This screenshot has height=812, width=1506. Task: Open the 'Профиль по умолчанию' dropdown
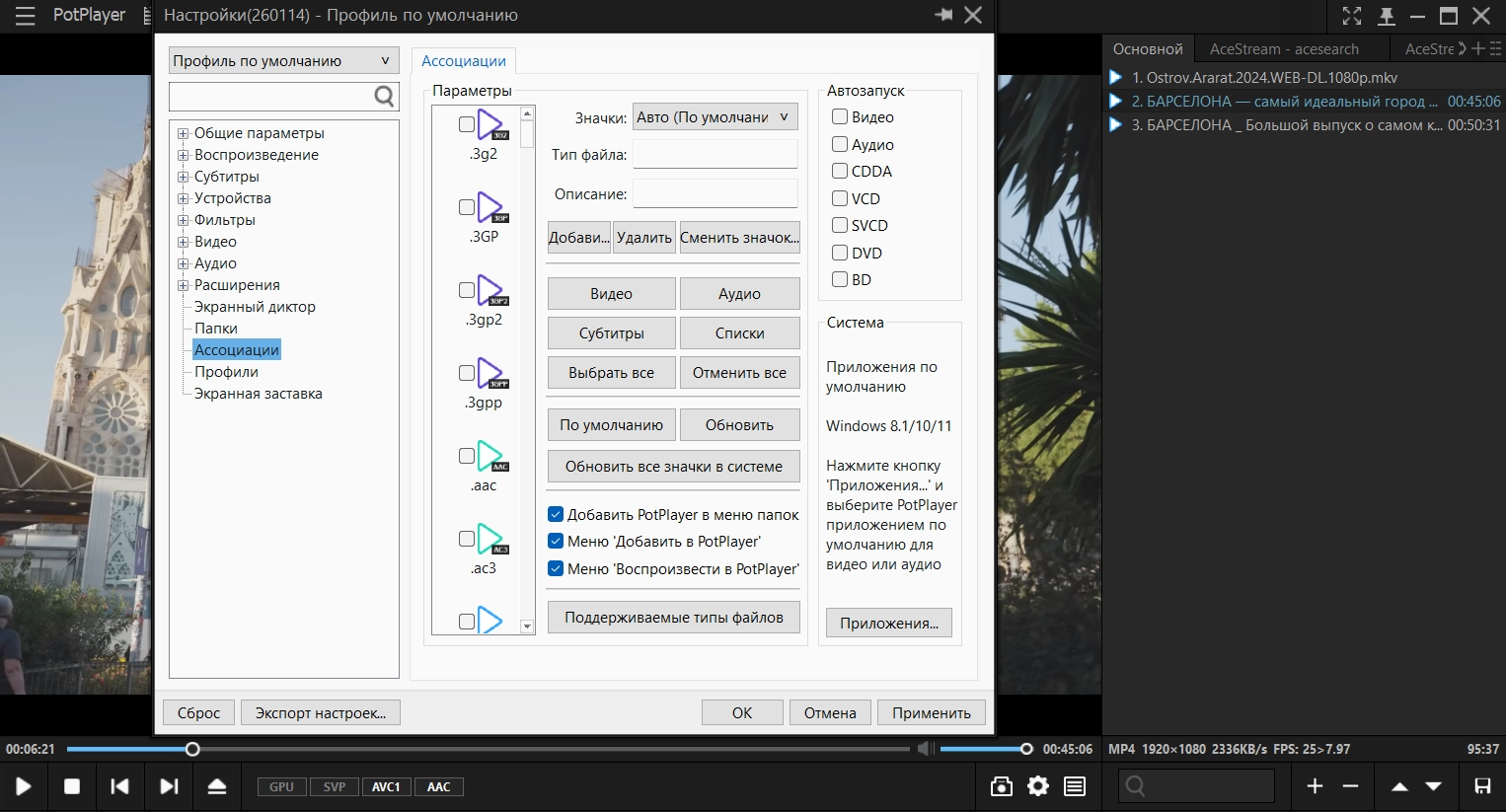(283, 60)
